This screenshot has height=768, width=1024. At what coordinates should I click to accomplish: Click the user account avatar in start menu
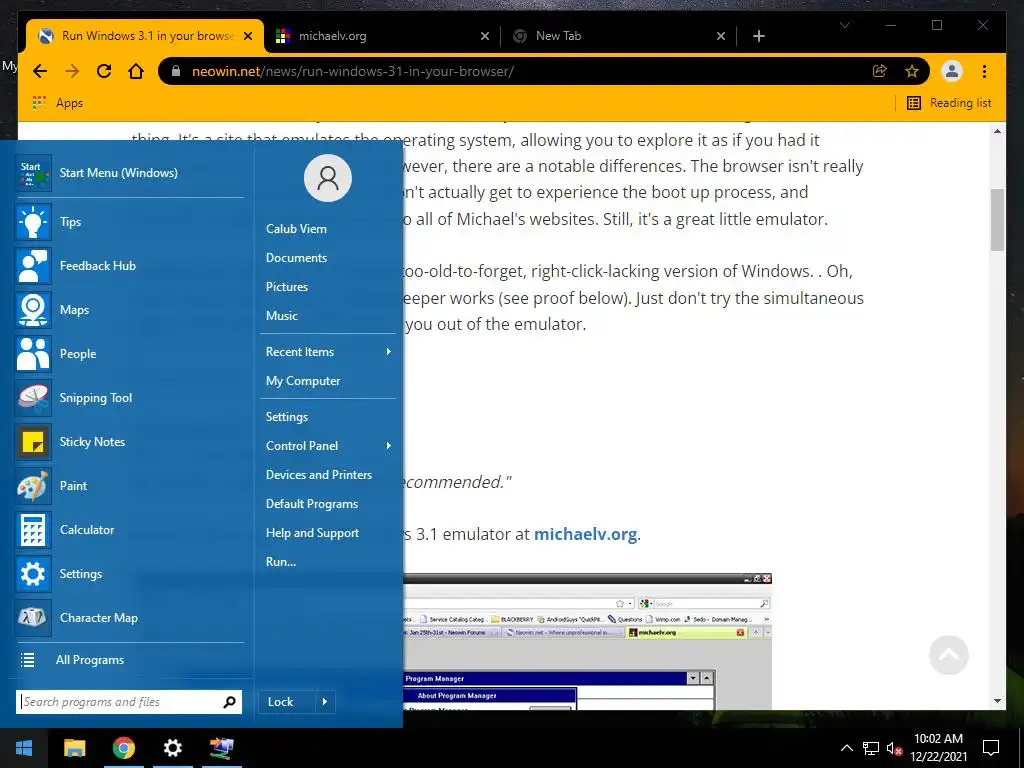[328, 178]
